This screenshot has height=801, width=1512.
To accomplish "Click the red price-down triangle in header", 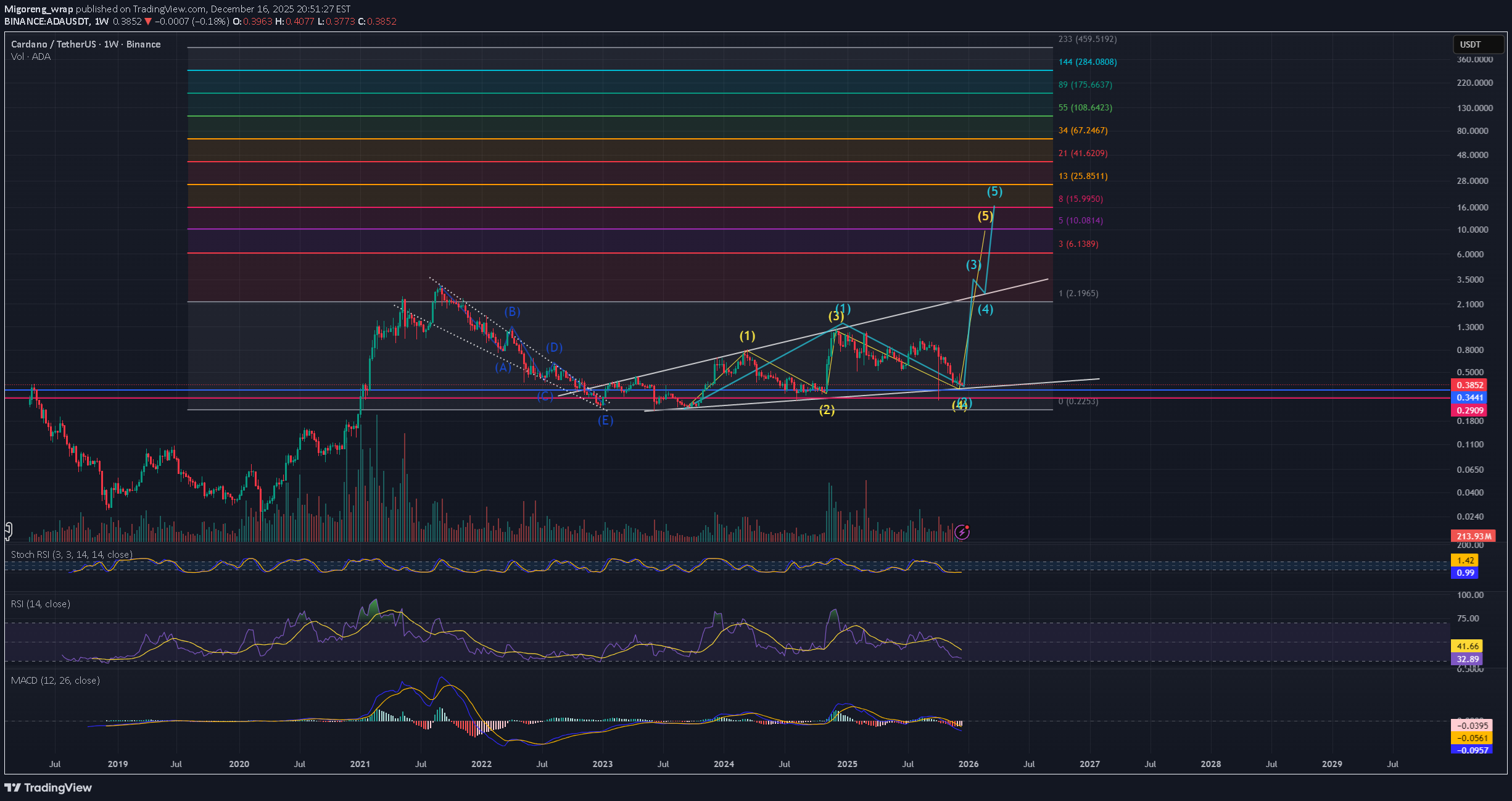I will (x=147, y=21).
